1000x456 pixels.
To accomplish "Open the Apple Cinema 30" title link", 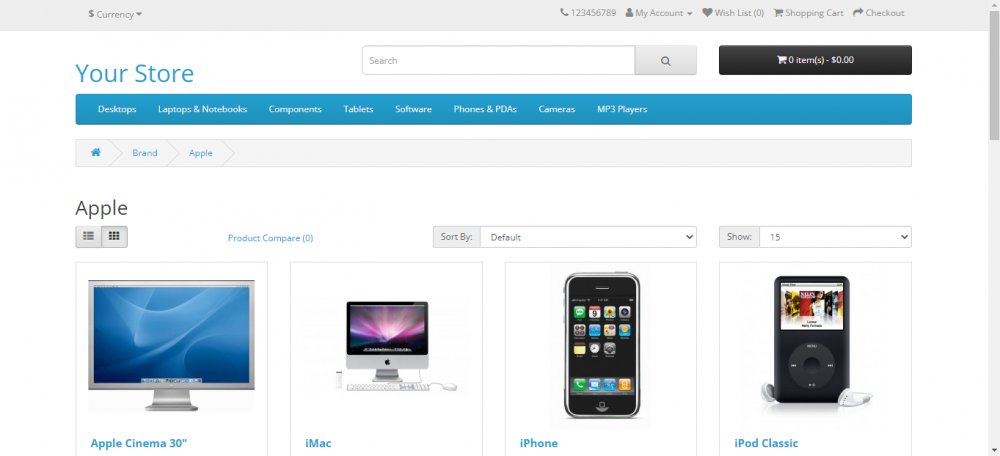I will (138, 443).
